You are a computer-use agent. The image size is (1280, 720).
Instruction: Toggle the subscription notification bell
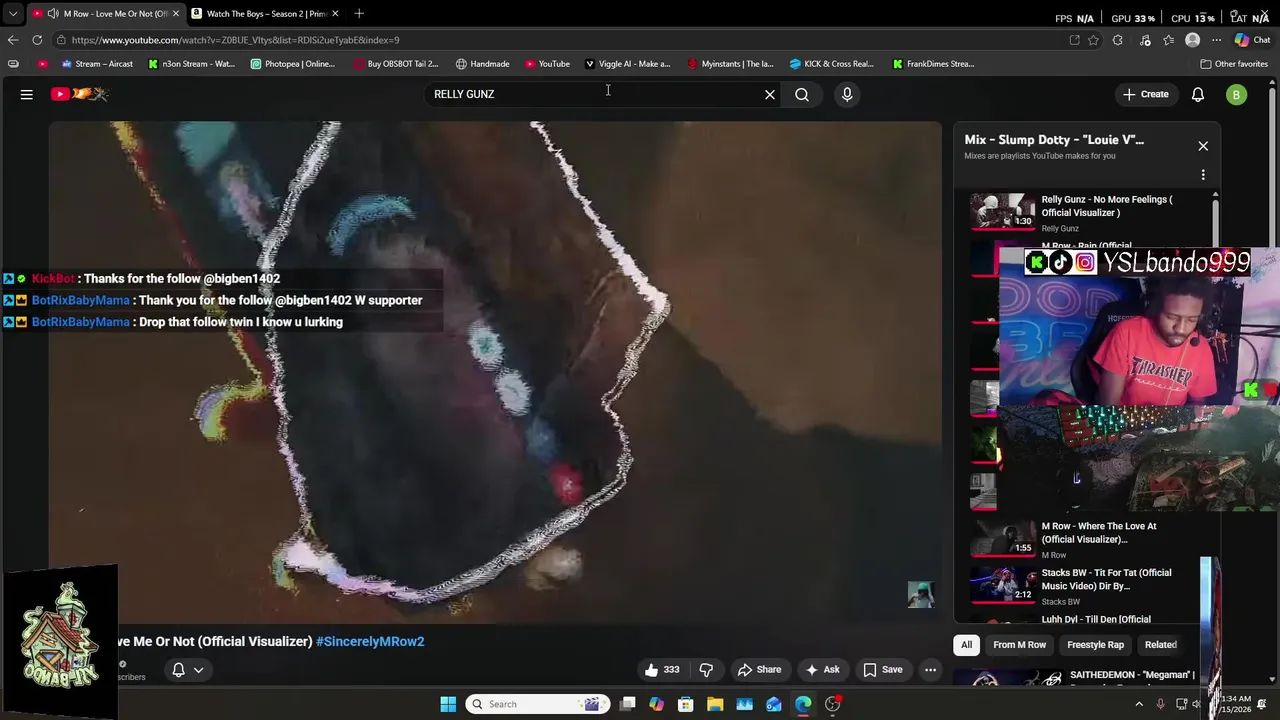(178, 670)
